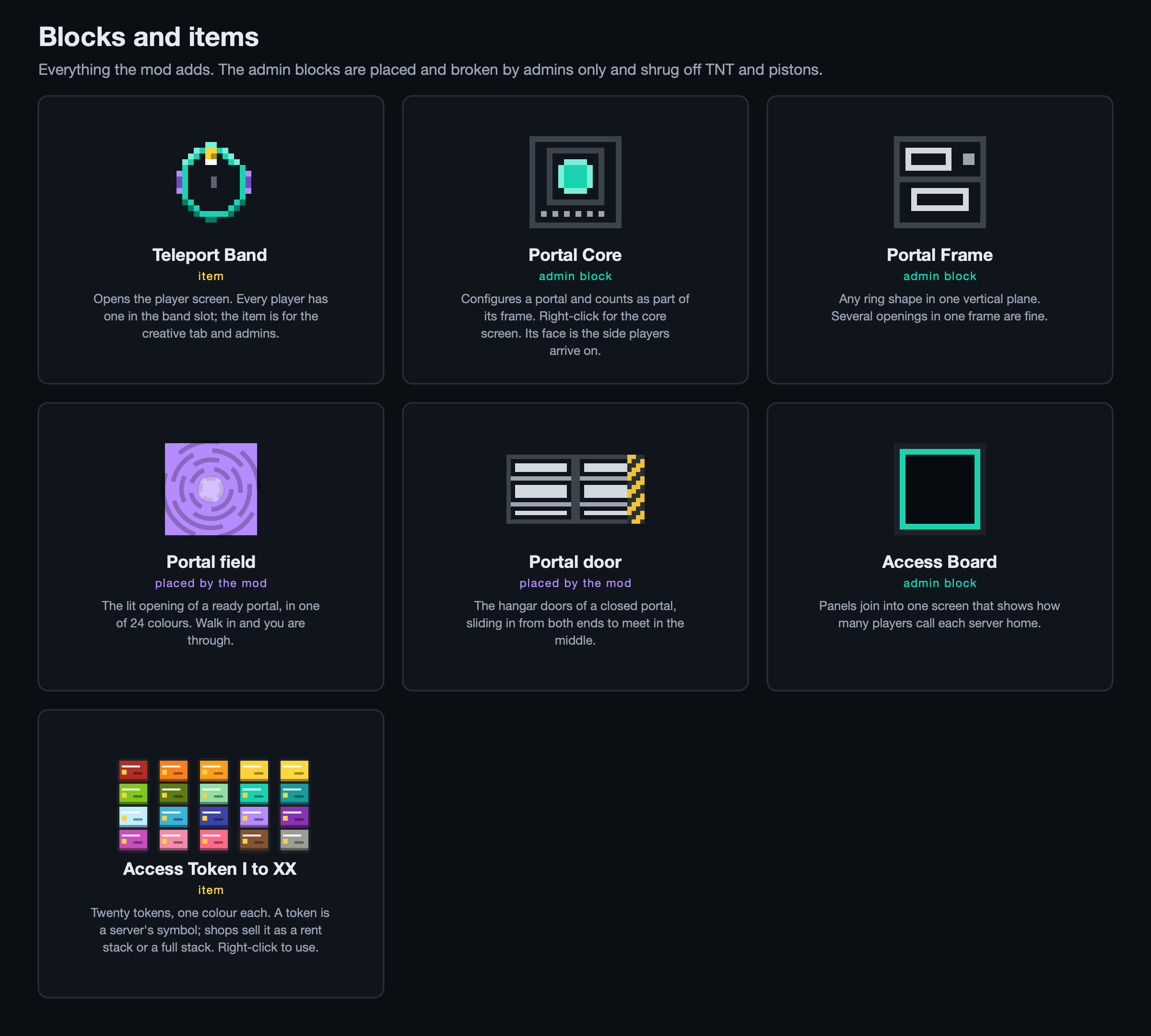This screenshot has width=1151, height=1036.
Task: Click the 'Portal field' card title
Action: pyautogui.click(x=211, y=562)
